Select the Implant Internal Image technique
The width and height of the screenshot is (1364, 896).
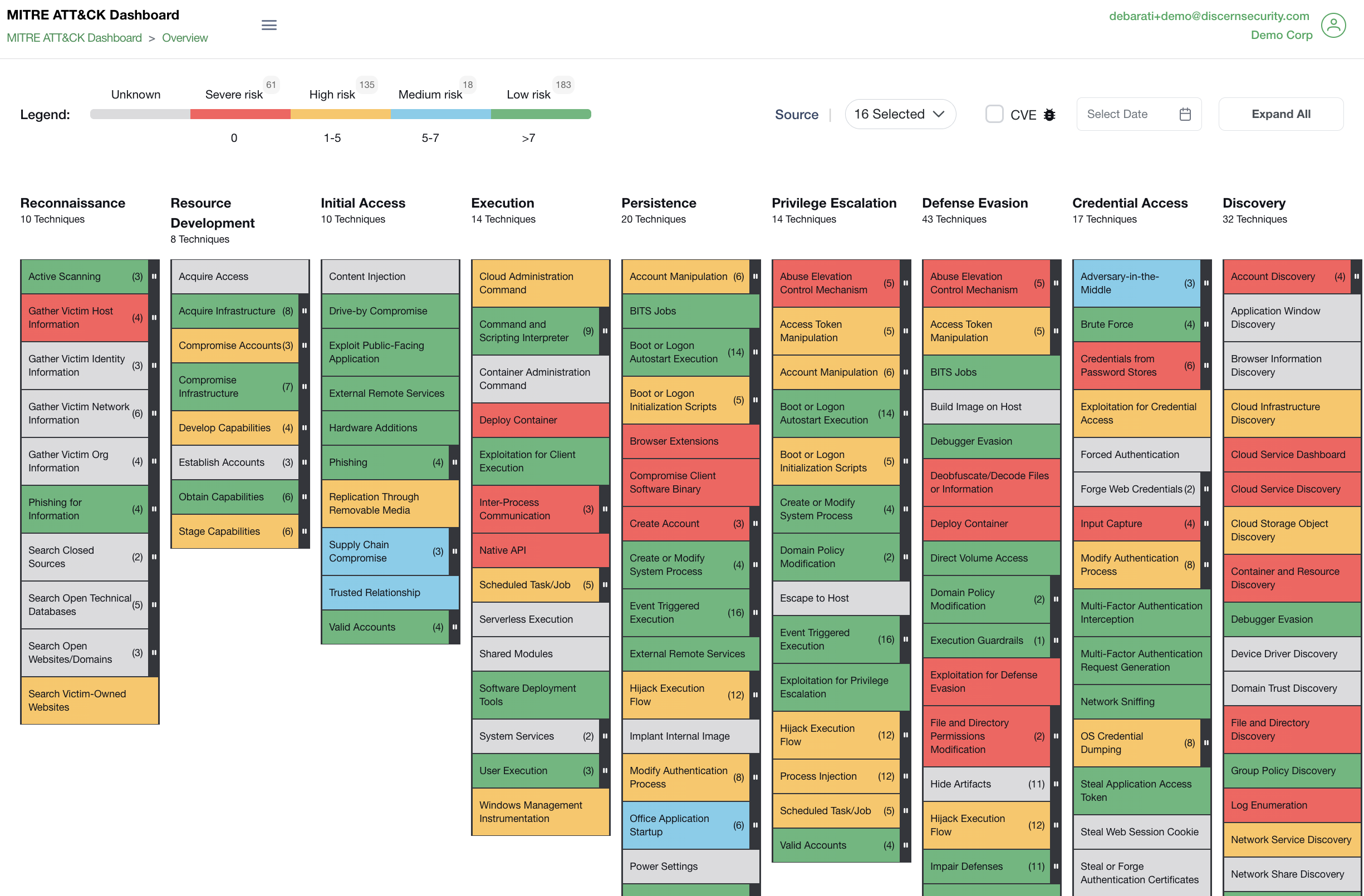(690, 736)
